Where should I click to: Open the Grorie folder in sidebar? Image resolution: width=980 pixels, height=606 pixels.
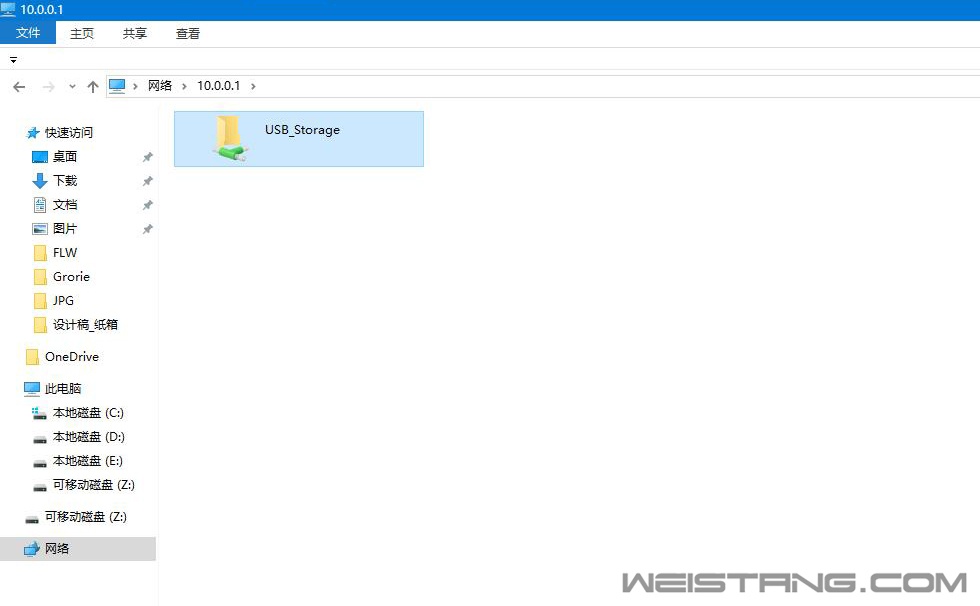click(71, 277)
